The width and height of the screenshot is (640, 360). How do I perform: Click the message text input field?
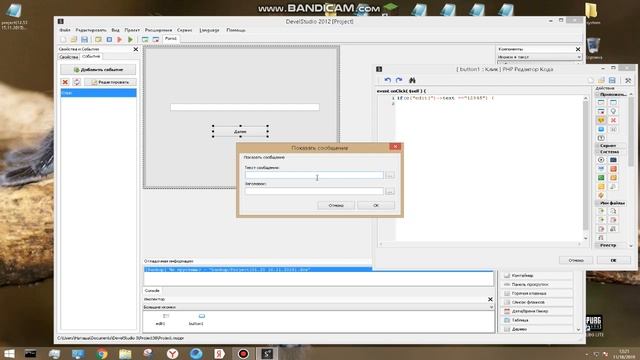coord(314,175)
